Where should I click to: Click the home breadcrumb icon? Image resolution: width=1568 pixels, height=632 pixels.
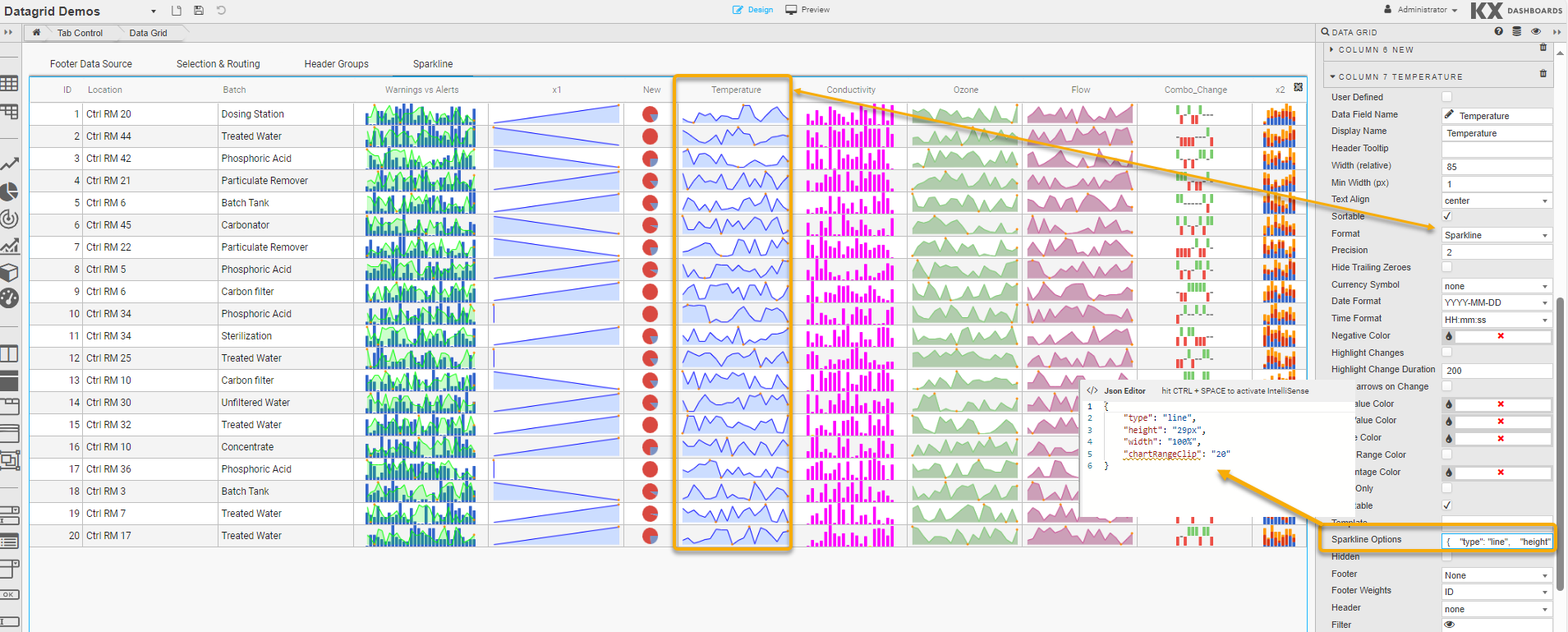point(36,33)
